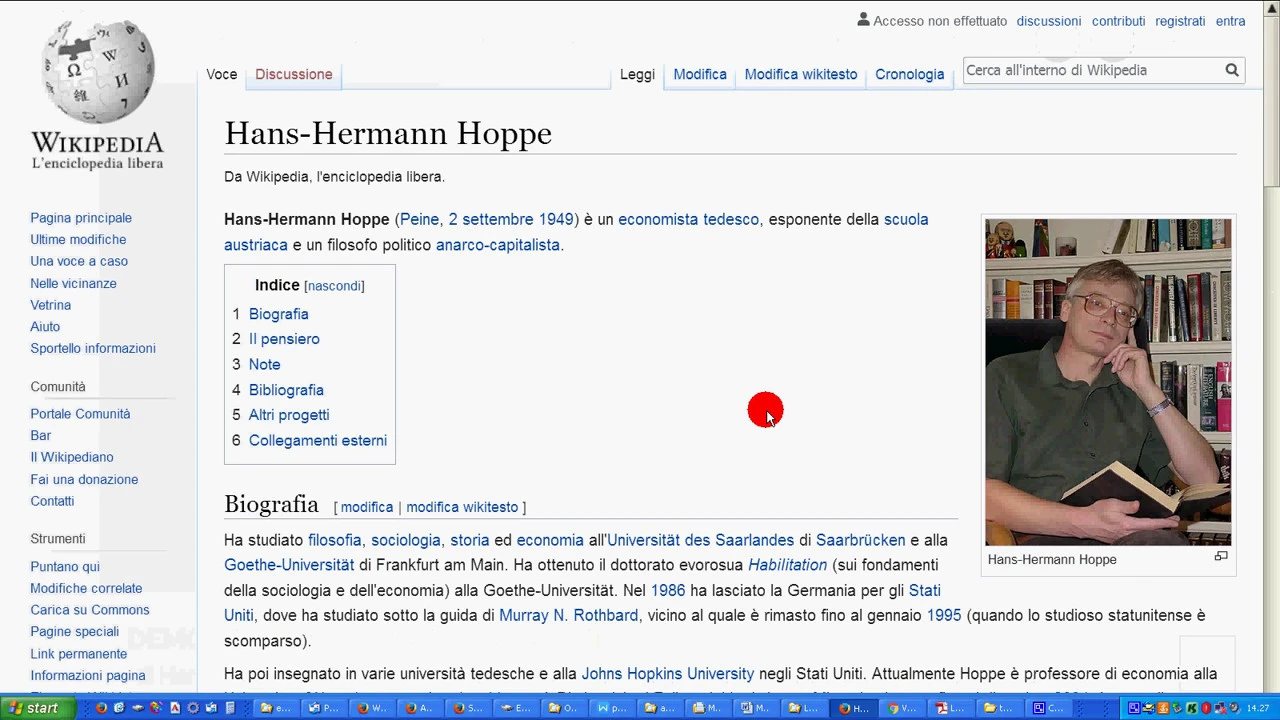Click the search magnifier icon
The height and width of the screenshot is (720, 1280).
pyautogui.click(x=1232, y=70)
